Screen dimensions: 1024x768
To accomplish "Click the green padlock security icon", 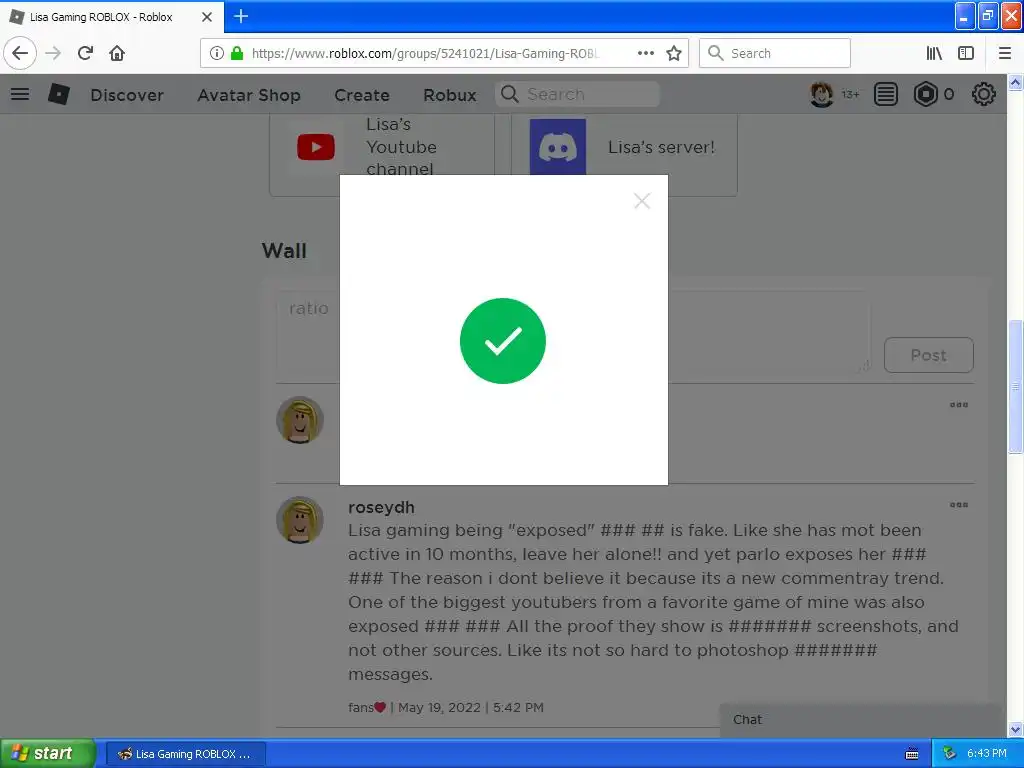I will click(x=237, y=53).
